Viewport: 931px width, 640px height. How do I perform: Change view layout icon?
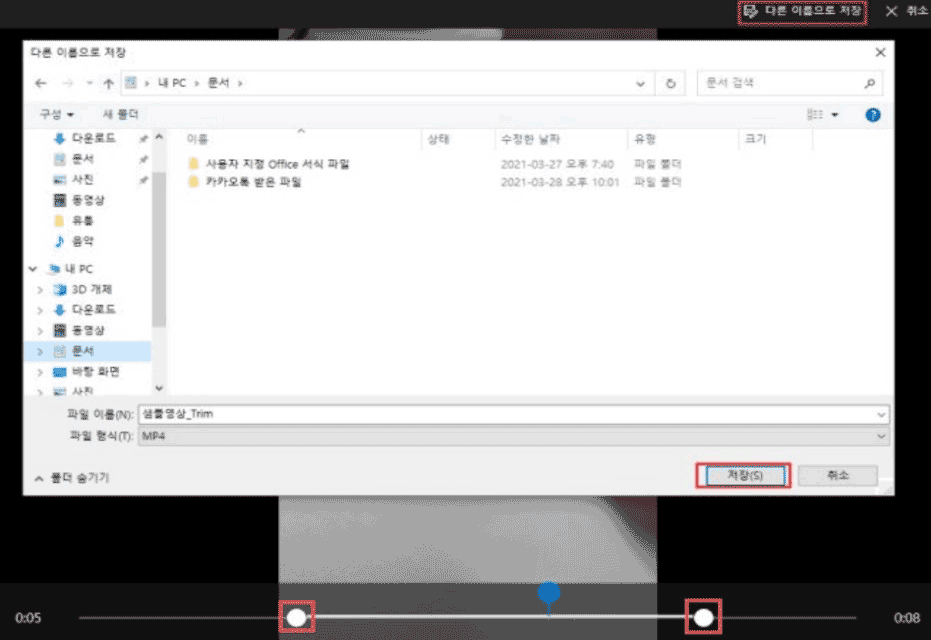(x=815, y=115)
